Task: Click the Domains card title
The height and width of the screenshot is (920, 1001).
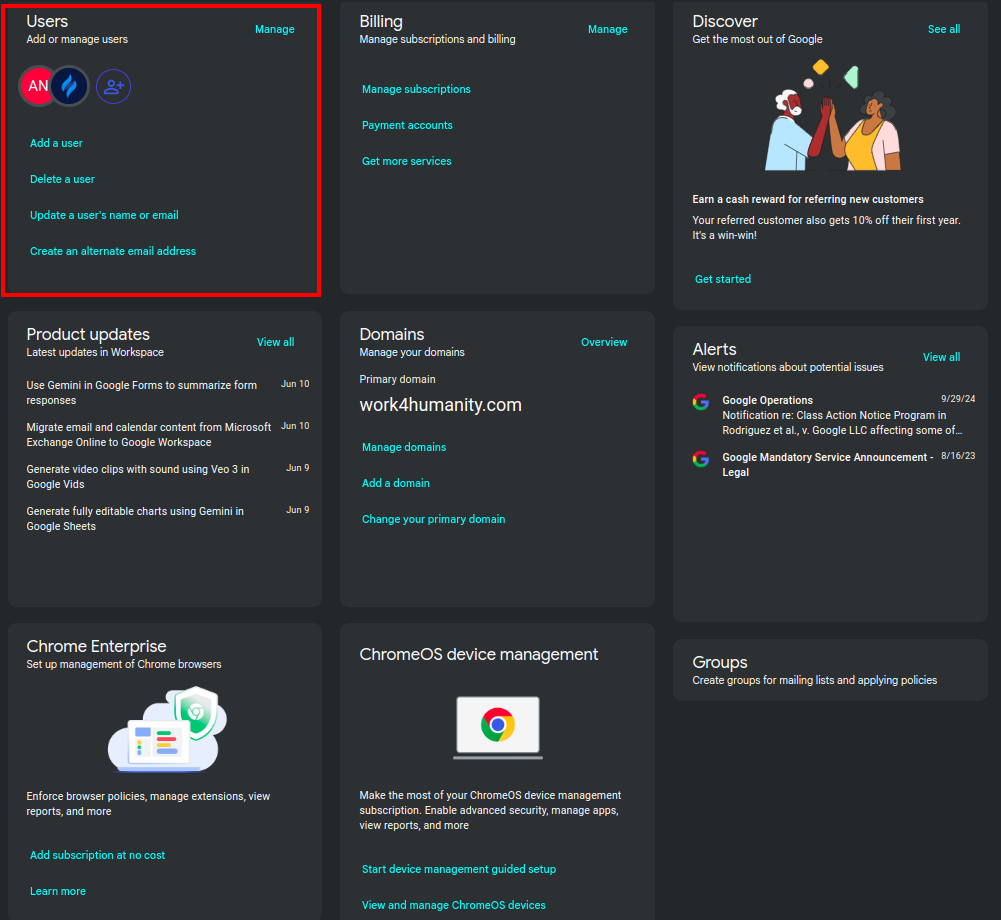Action: 392,334
